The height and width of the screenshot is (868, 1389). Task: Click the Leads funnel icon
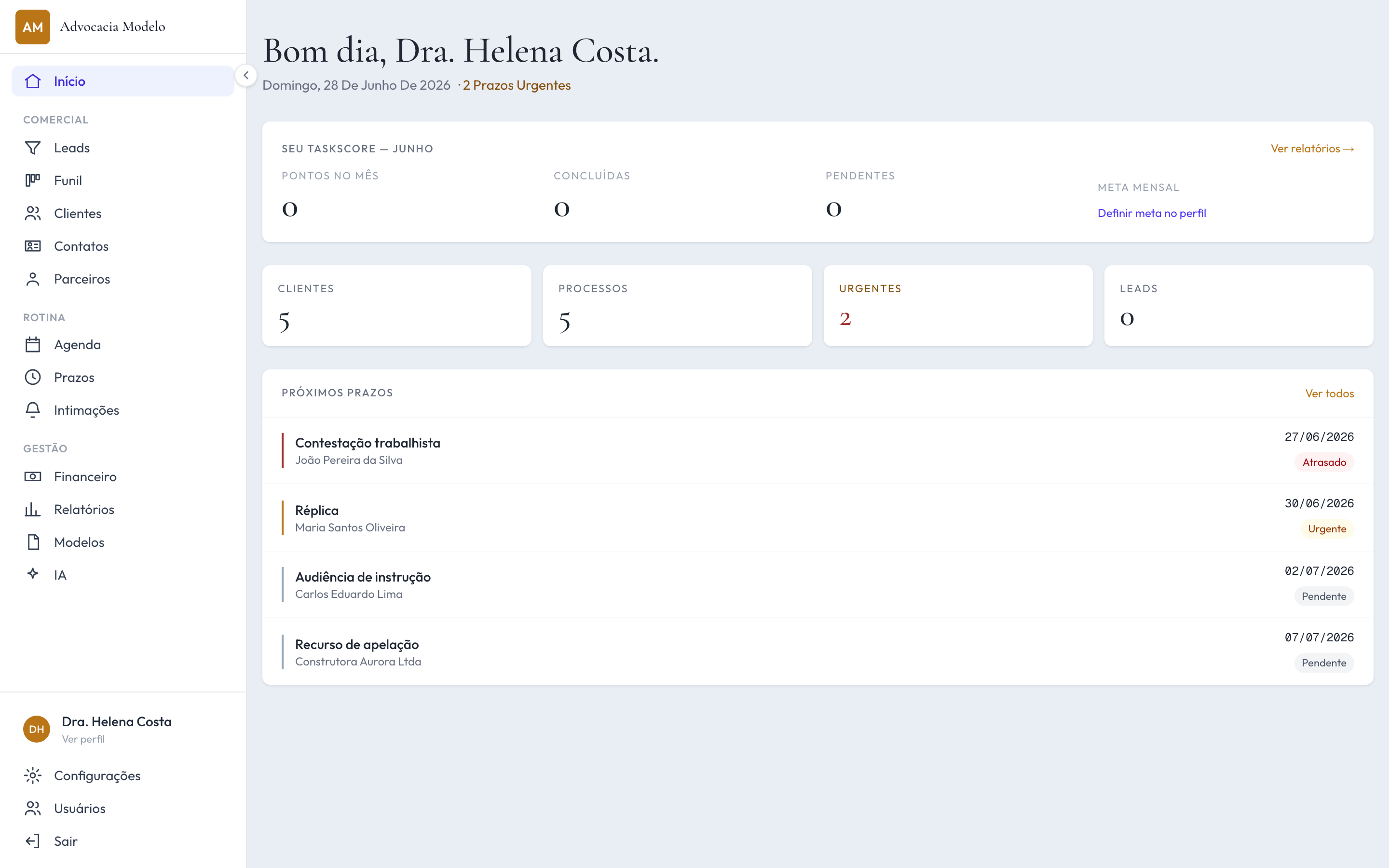click(33, 148)
